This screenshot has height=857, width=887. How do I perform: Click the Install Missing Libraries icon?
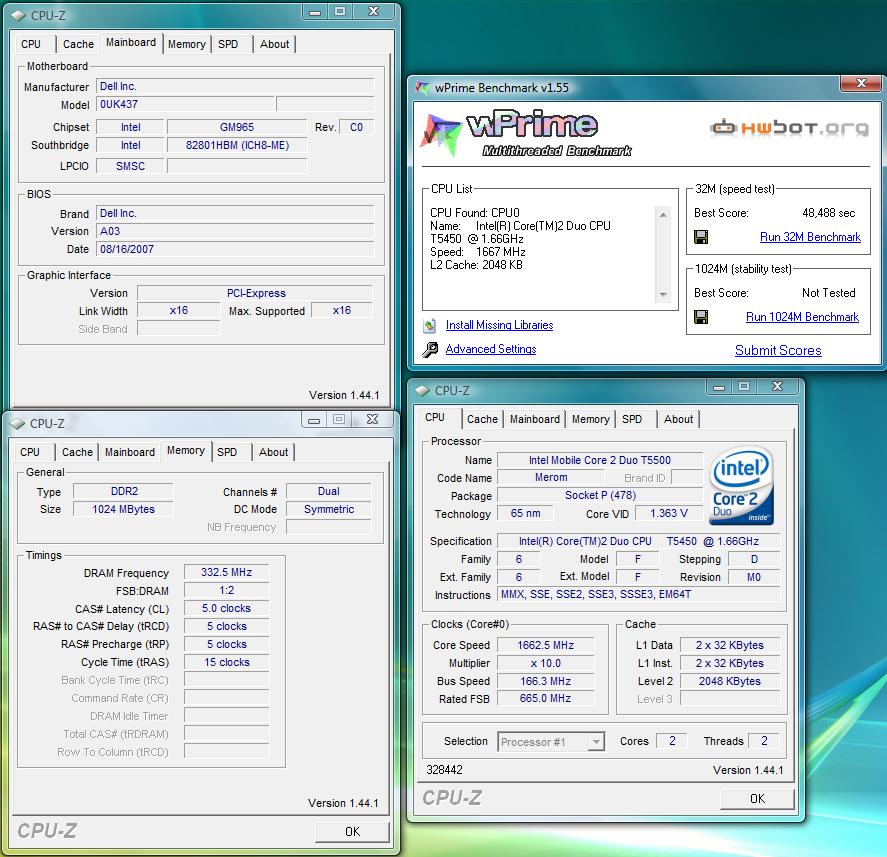tap(430, 325)
